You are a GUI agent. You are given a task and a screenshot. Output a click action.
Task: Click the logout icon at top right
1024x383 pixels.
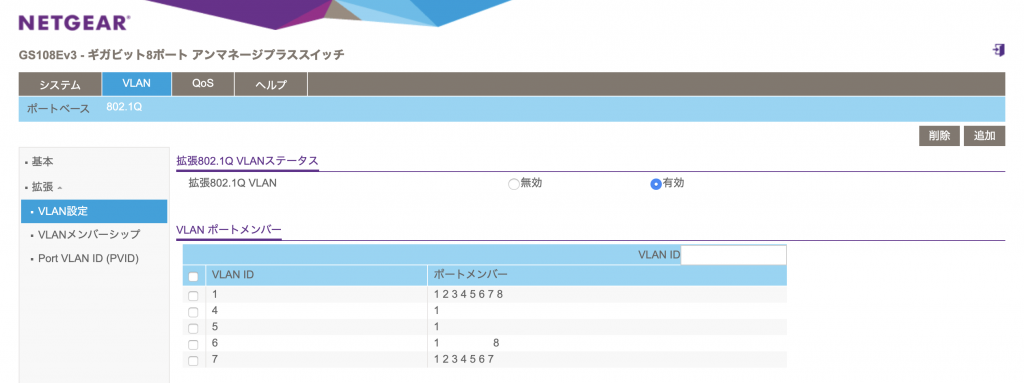[998, 50]
